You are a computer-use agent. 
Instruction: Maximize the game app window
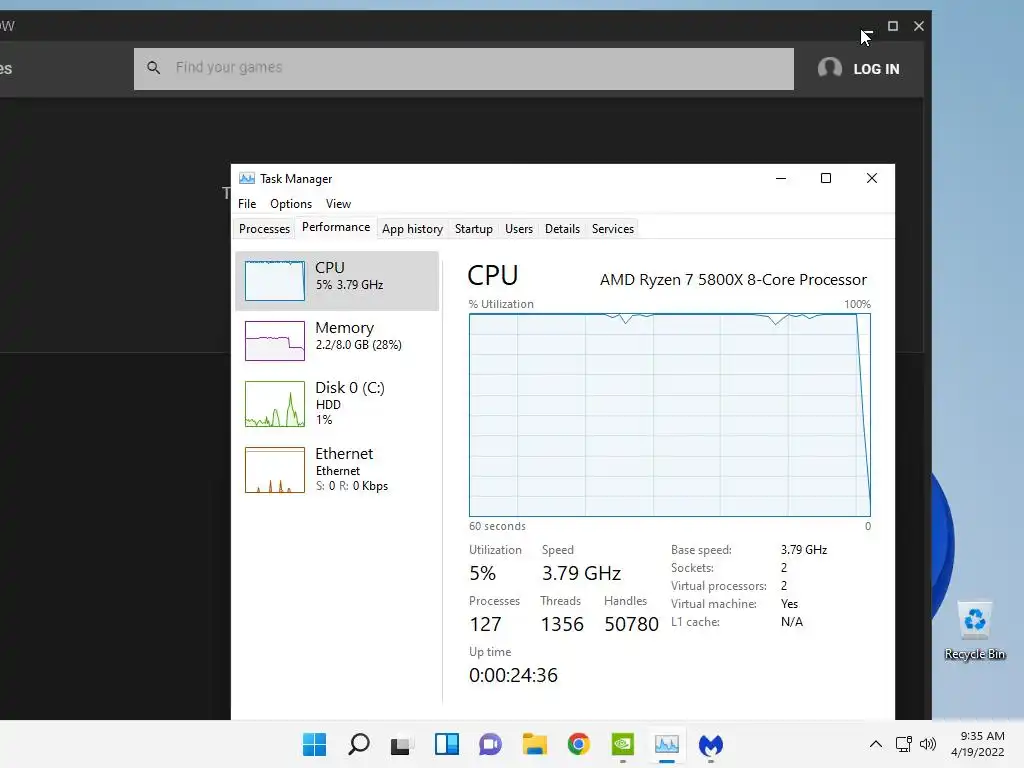tap(893, 26)
